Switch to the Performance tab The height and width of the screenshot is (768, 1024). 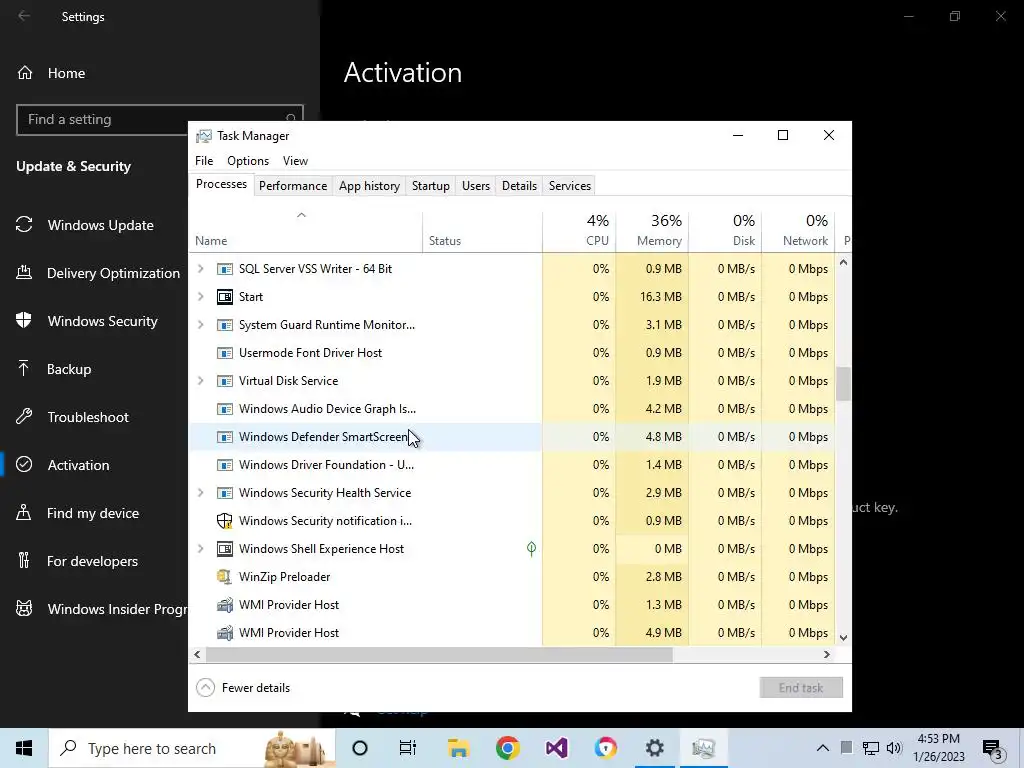click(x=293, y=186)
